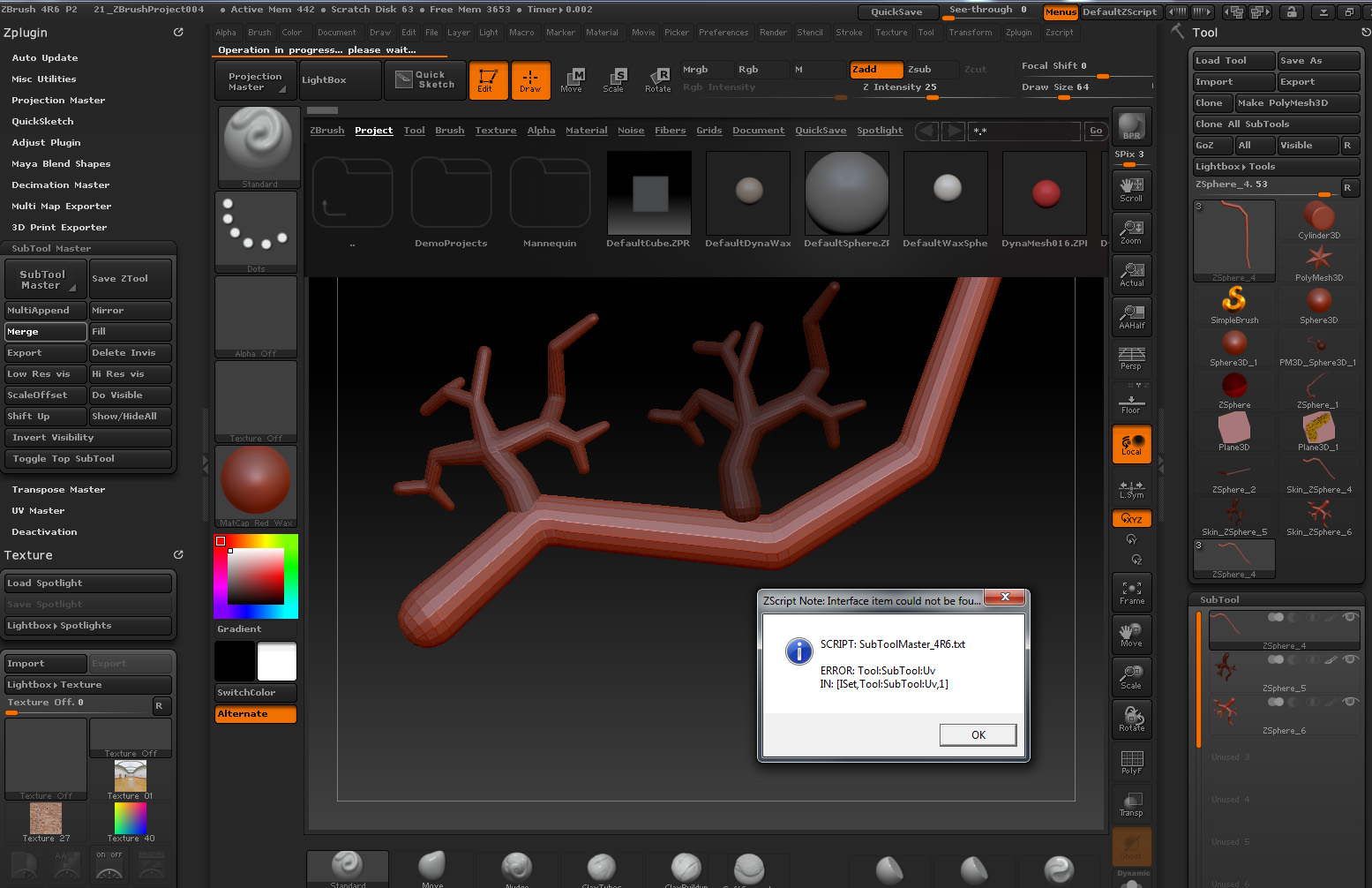This screenshot has height=888, width=1372.
Task: Expand the Misc Utilities section
Action: pos(44,79)
